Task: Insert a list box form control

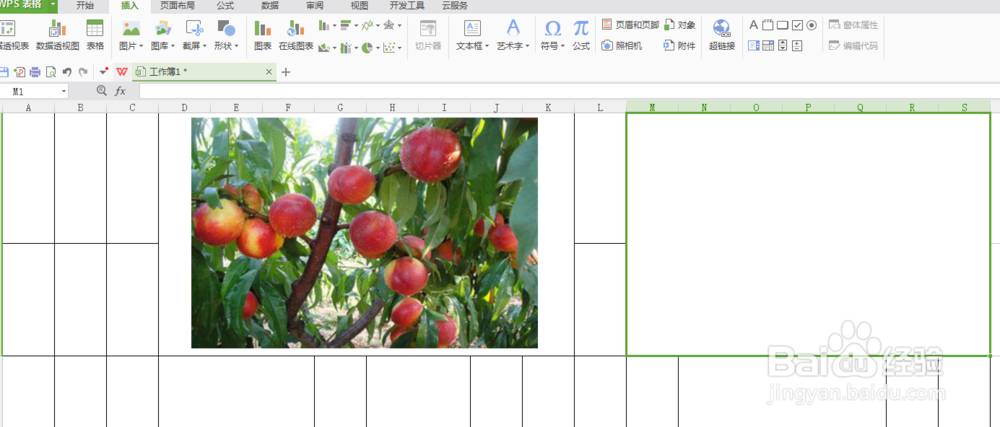Action: 754,46
